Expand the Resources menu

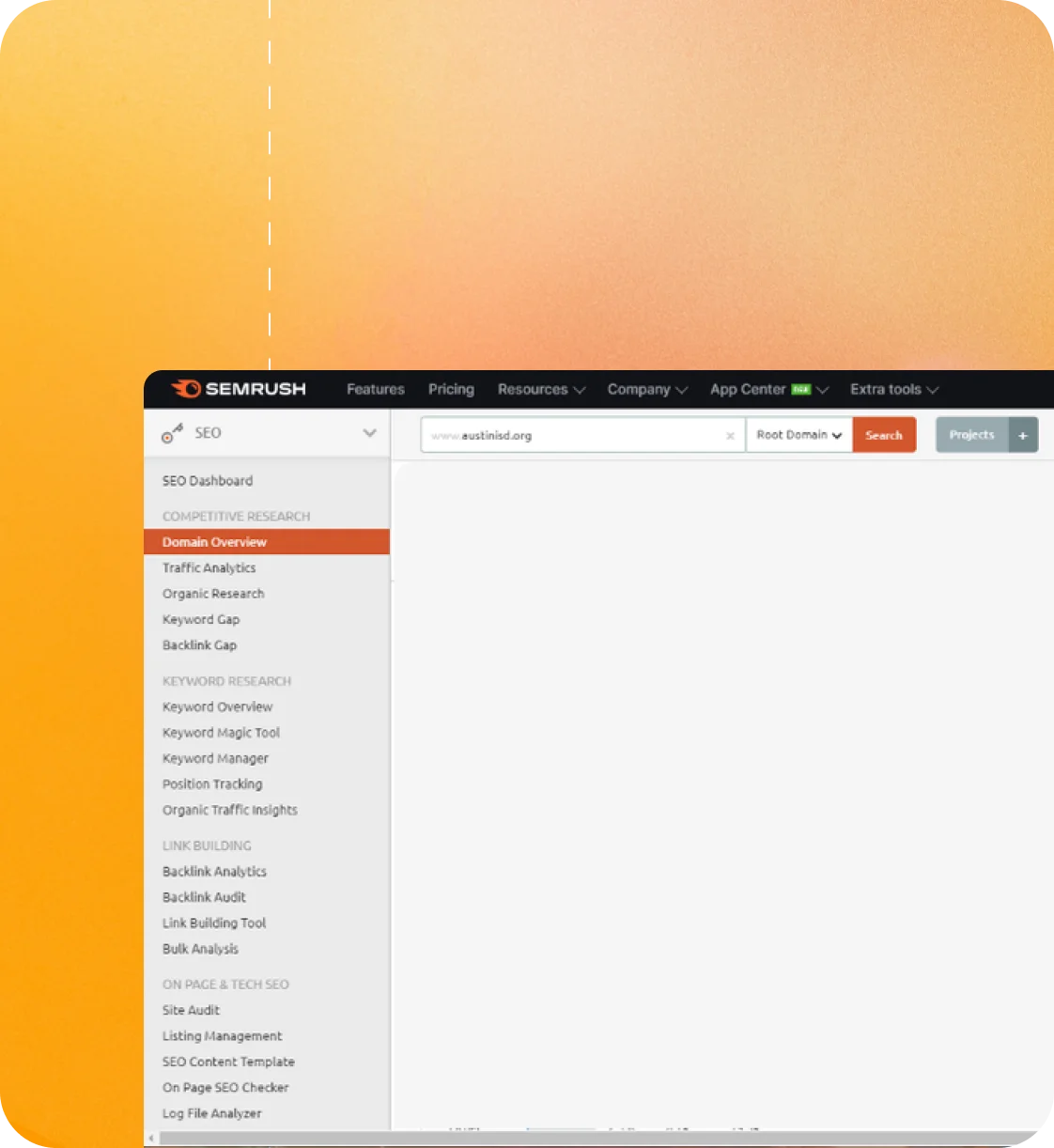[x=541, y=389]
